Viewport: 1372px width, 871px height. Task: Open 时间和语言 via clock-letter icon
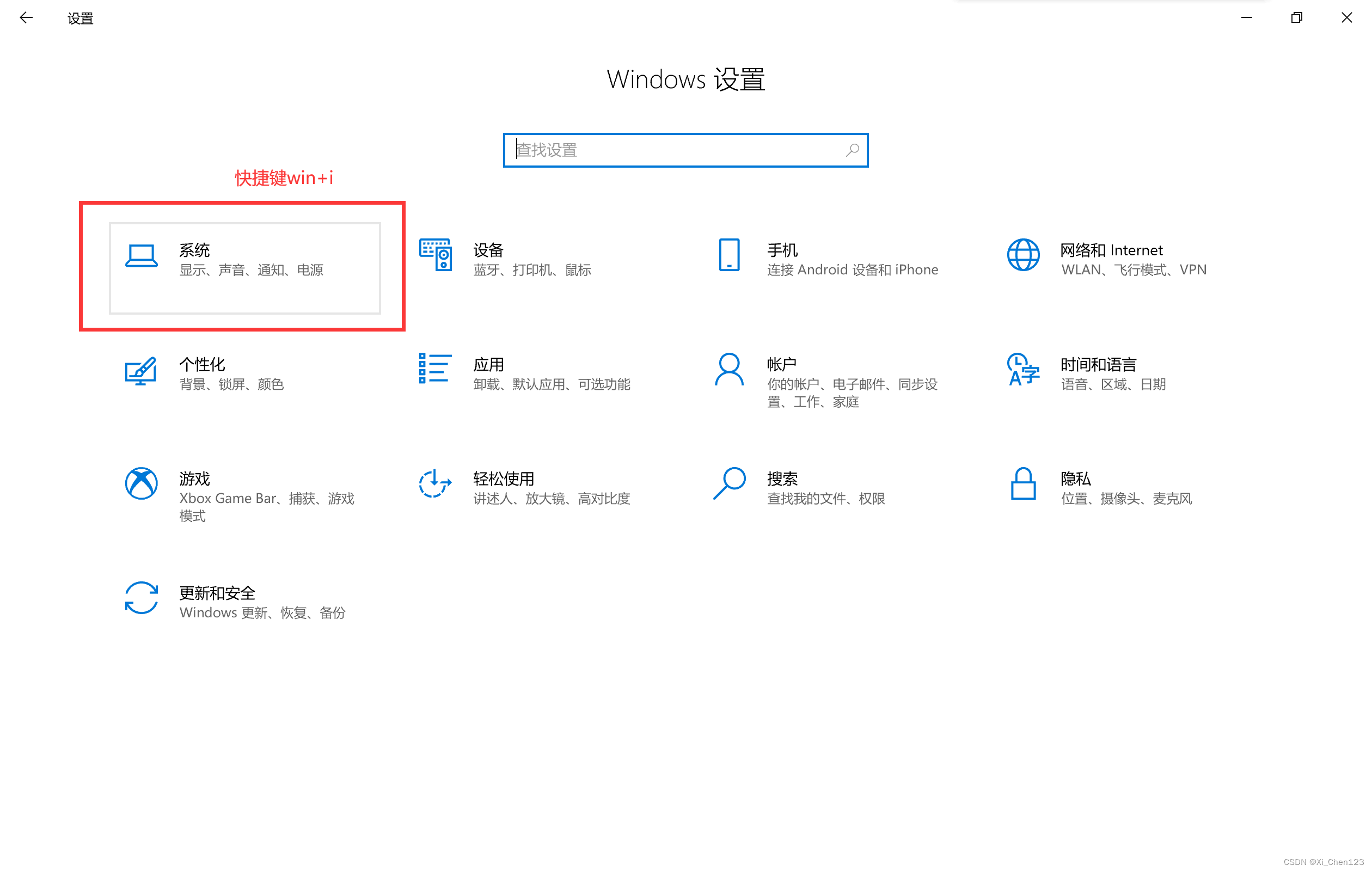pos(1024,370)
